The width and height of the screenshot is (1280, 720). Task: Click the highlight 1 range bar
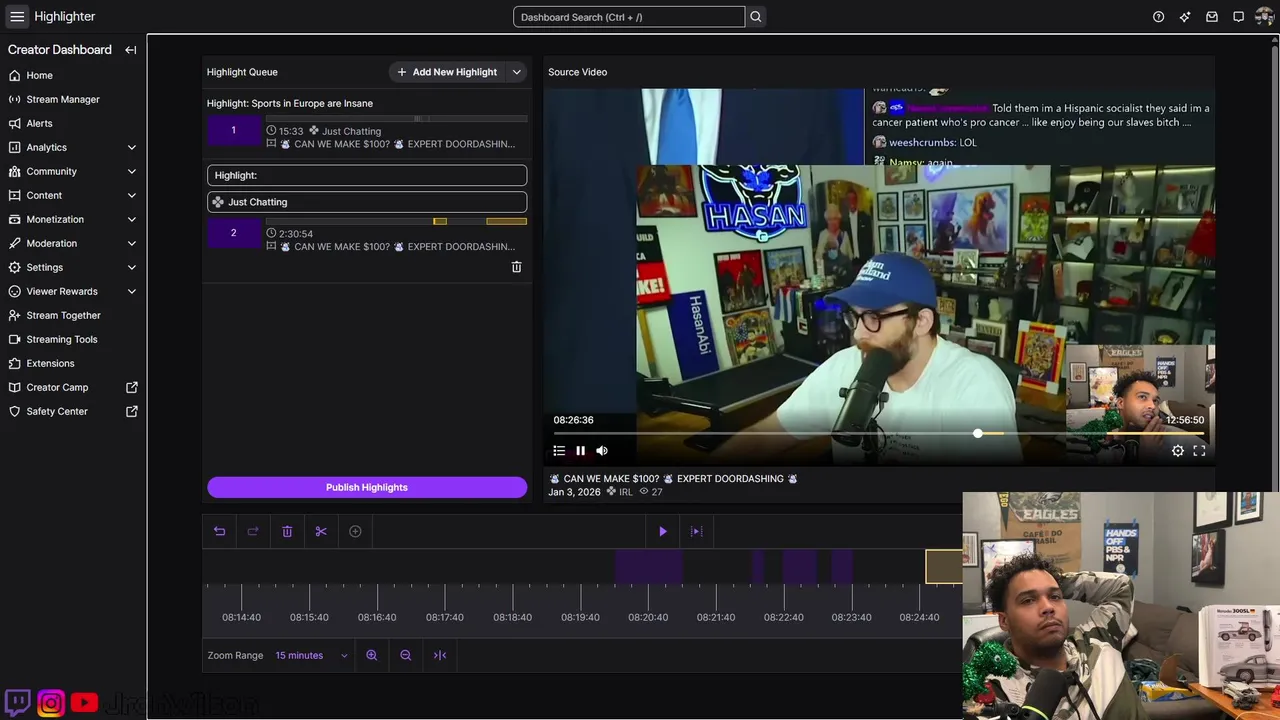coord(396,118)
